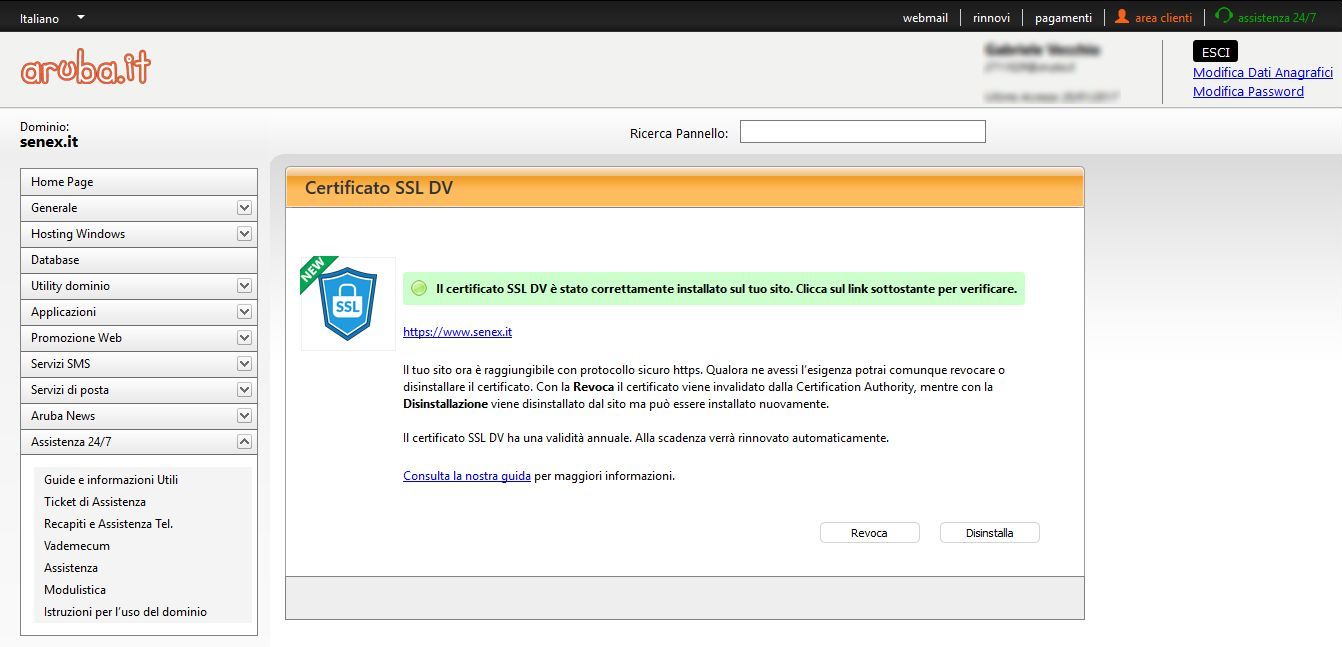Viewport: 1342px width, 647px height.
Task: Expand the Generale menu arrow
Action: pos(244,208)
